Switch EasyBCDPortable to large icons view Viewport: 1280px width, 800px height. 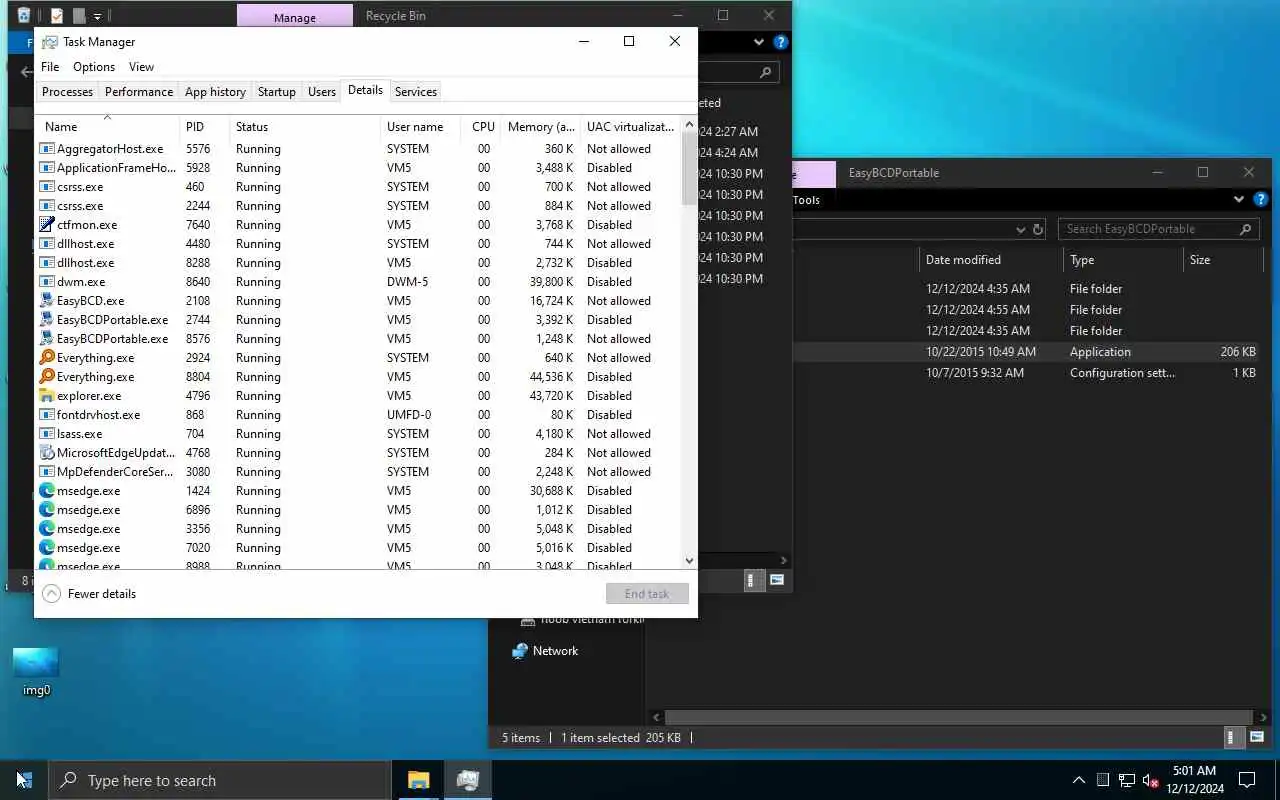coord(1255,737)
